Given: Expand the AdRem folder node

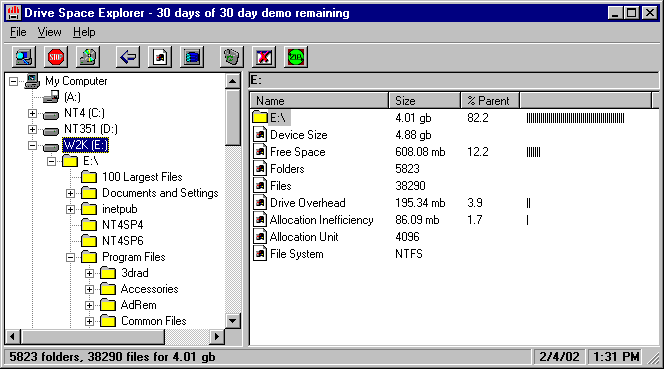Looking at the screenshot, I should pyautogui.click(x=89, y=305).
